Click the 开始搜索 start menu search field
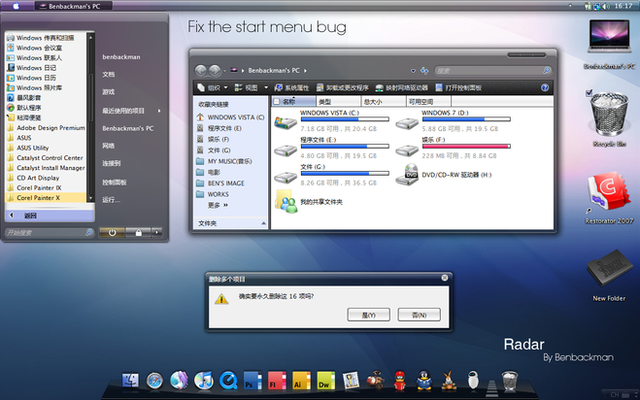640x400 pixels. 49,233
